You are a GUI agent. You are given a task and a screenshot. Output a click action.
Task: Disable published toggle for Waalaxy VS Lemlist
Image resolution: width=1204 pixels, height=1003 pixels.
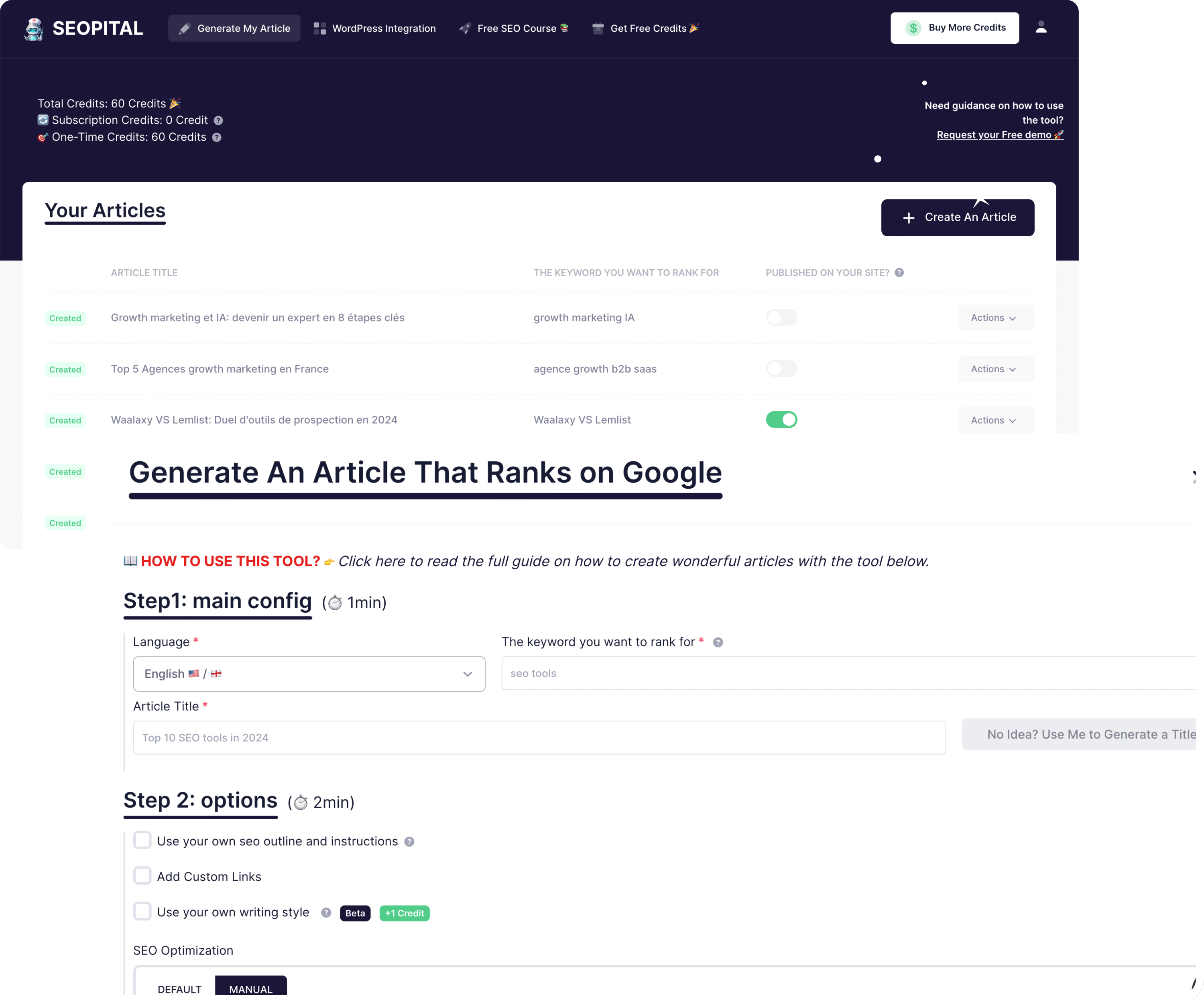tap(781, 420)
